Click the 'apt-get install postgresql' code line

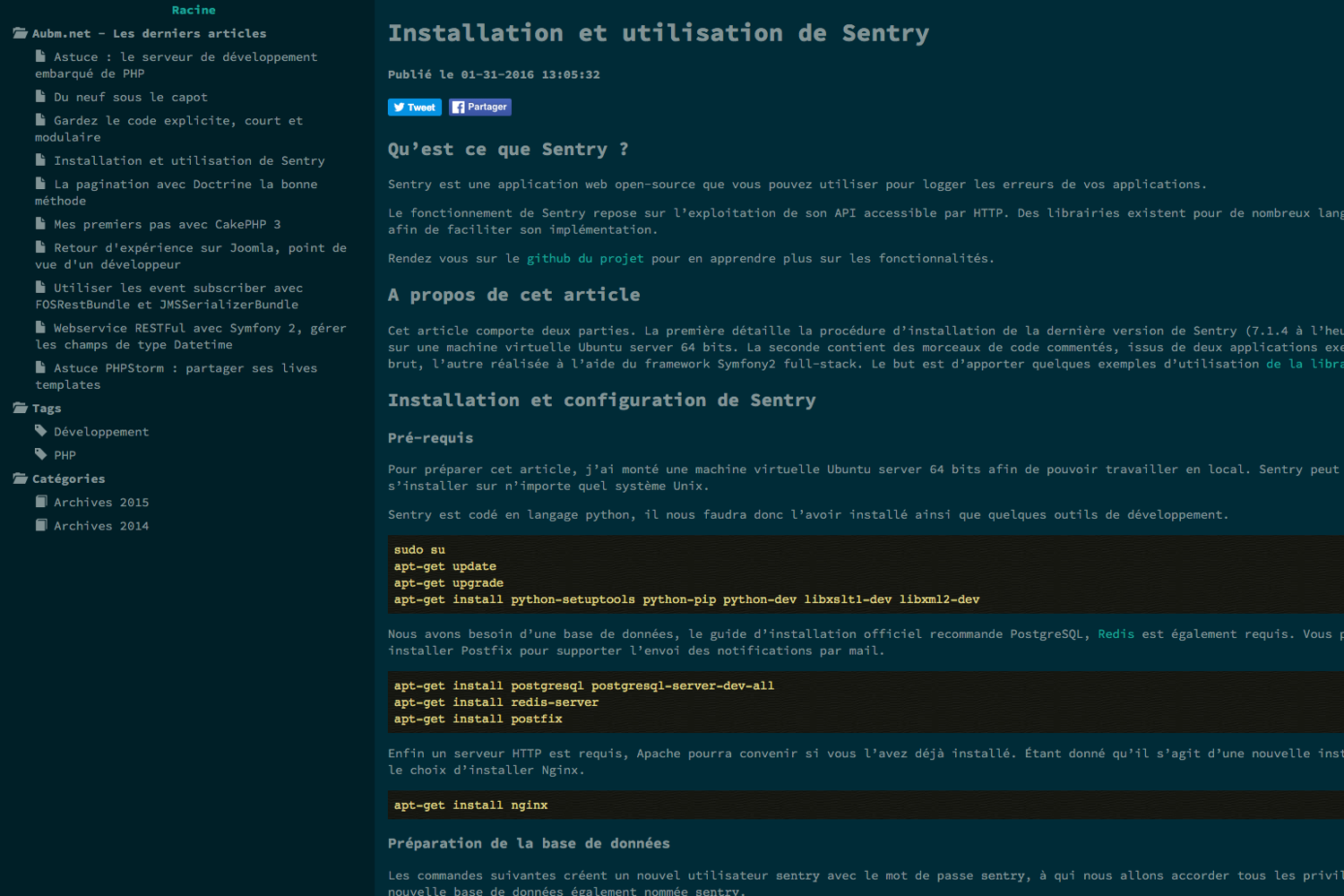coord(584,685)
